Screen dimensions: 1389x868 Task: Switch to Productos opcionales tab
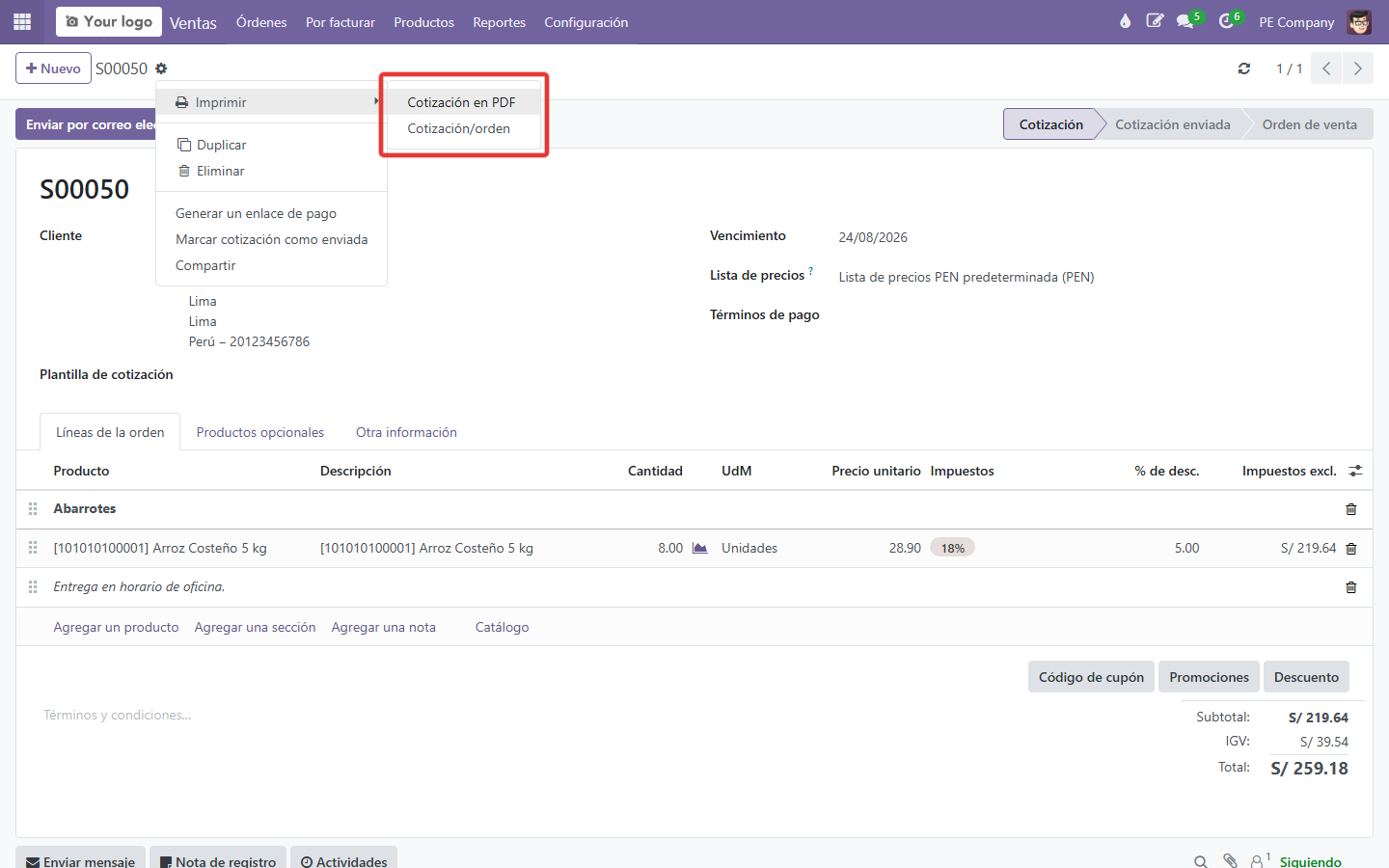point(260,432)
